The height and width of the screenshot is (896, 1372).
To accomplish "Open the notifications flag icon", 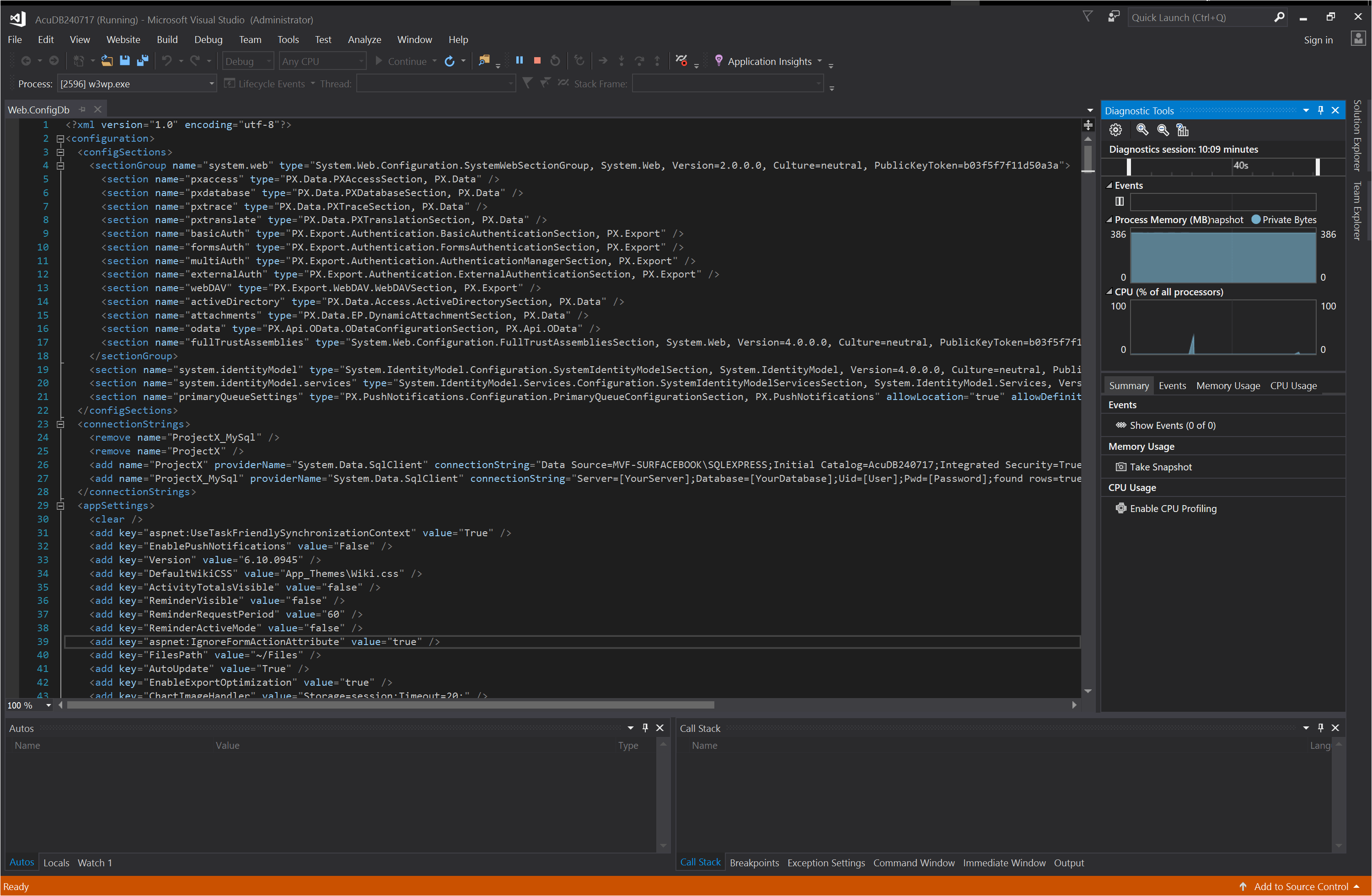I will click(1087, 17).
